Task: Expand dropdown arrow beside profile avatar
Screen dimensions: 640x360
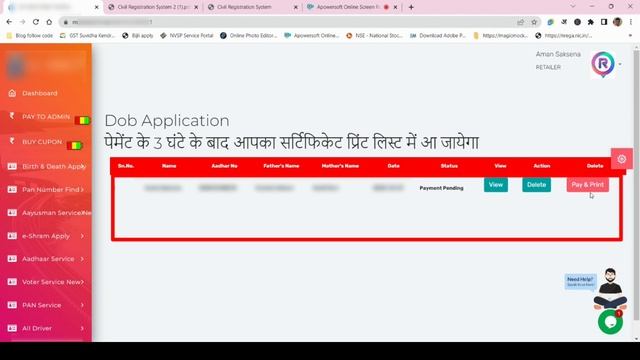Action: 620,64
